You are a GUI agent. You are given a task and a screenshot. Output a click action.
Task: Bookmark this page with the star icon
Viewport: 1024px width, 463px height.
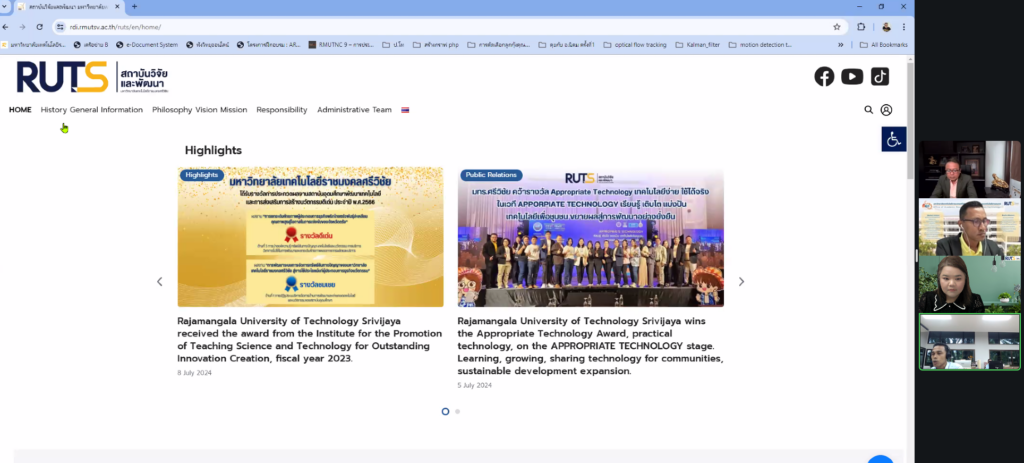pos(837,27)
